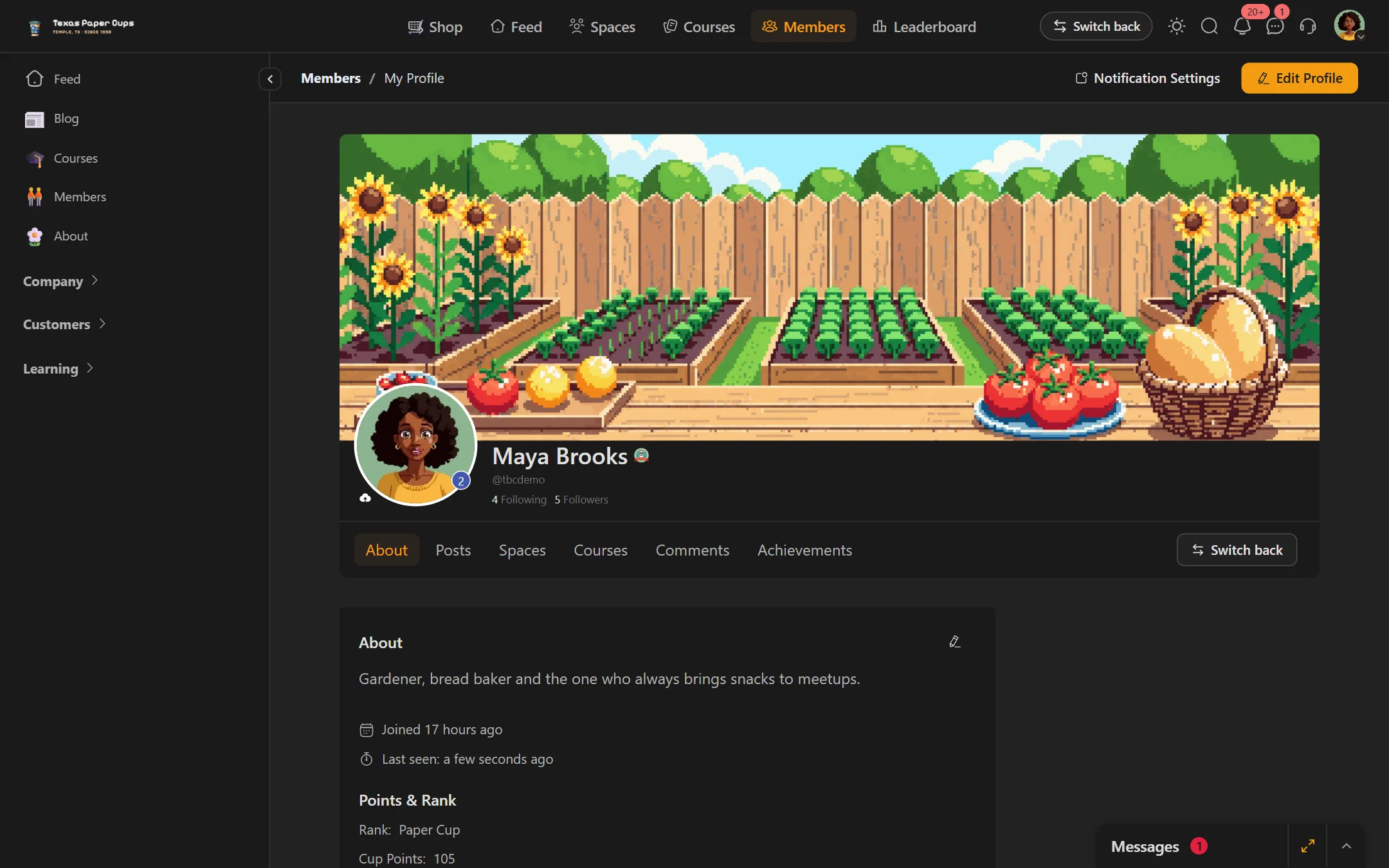The width and height of the screenshot is (1389, 868).
Task: Expand Messages panel to full screen
Action: (x=1308, y=846)
